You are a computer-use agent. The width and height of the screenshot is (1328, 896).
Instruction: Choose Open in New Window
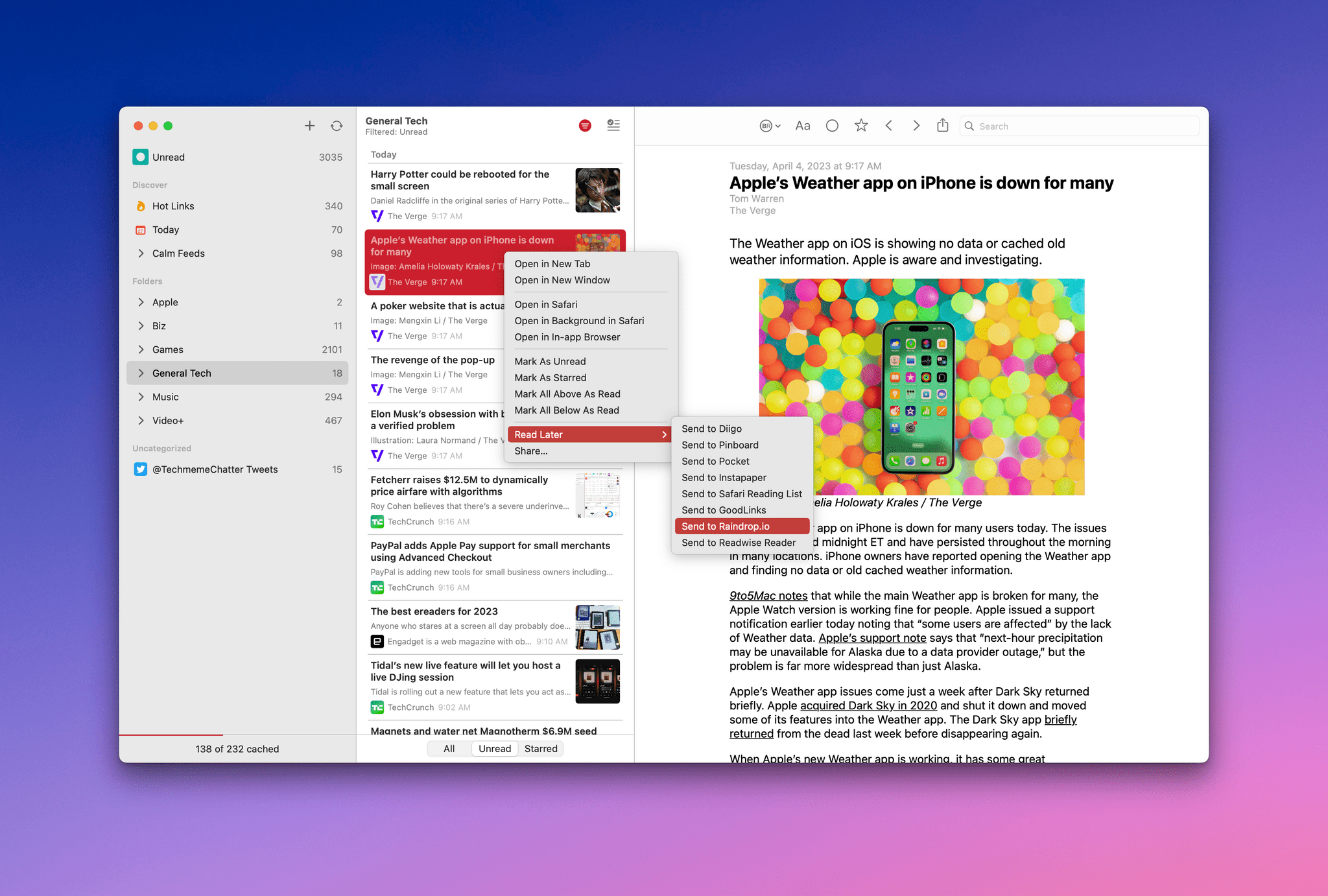pyautogui.click(x=590, y=280)
